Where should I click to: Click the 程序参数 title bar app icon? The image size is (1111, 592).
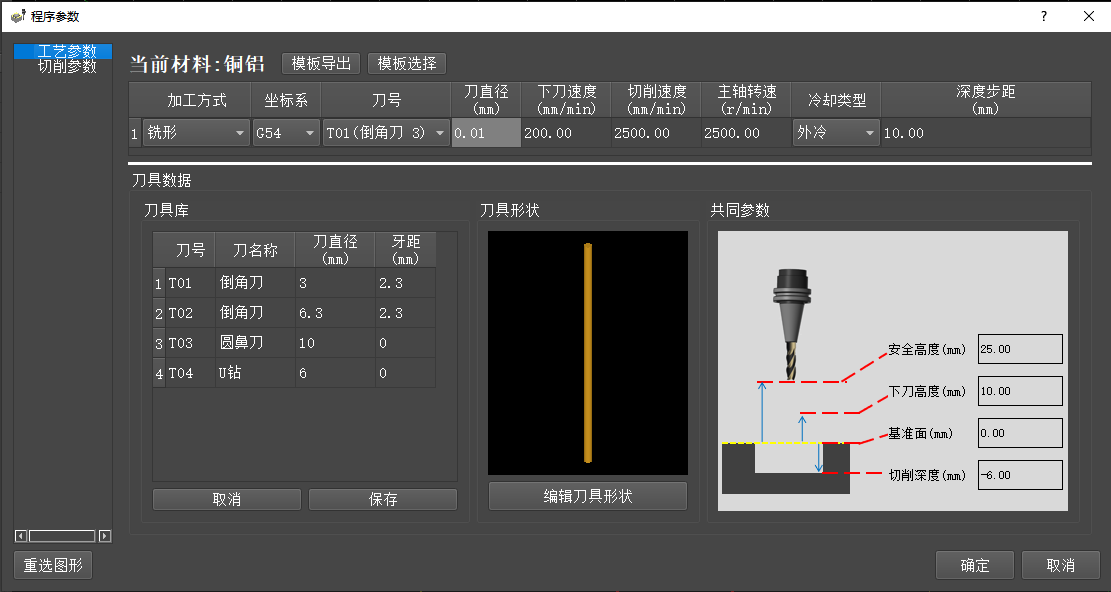pyautogui.click(x=17, y=16)
